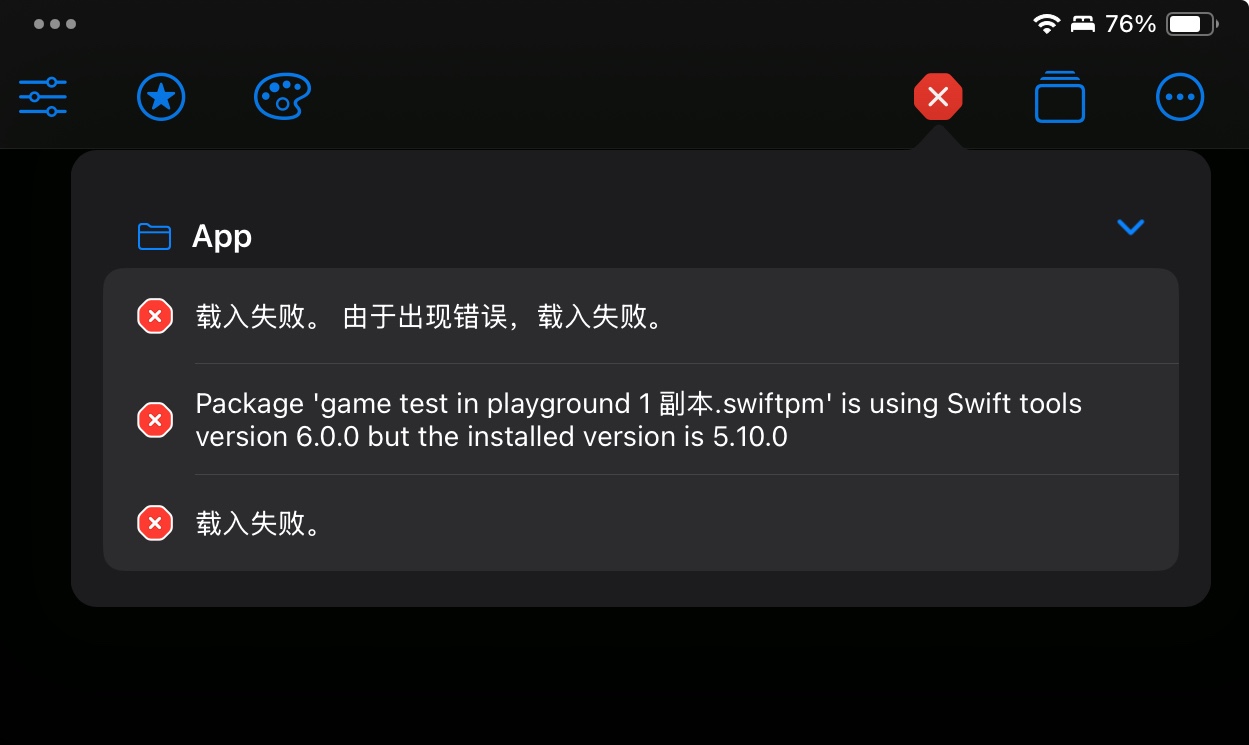Collapse the App section chevron
Image resolution: width=1249 pixels, height=745 pixels.
click(x=1130, y=228)
